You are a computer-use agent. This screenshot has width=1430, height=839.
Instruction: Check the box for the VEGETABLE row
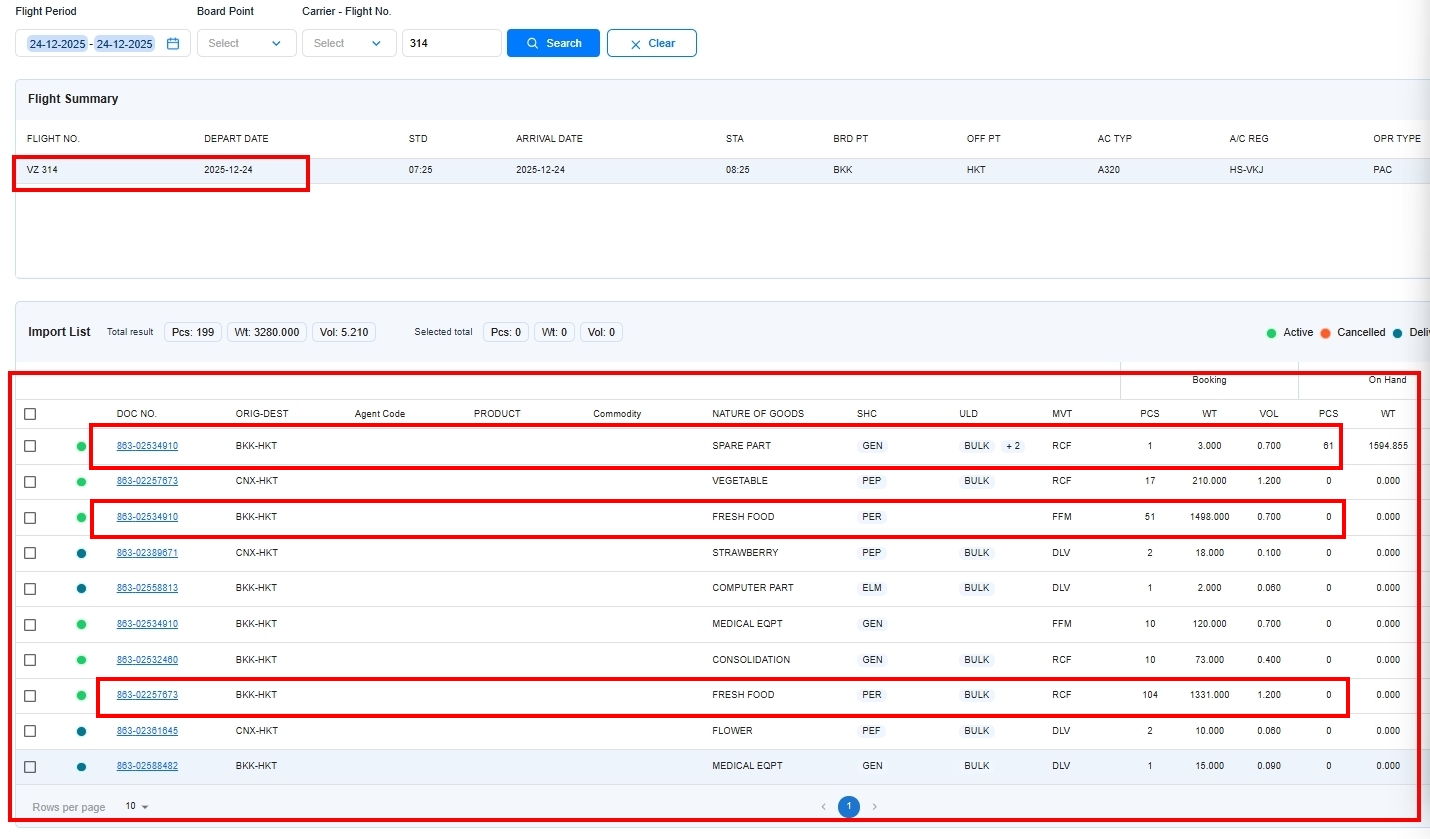pyautogui.click(x=30, y=482)
